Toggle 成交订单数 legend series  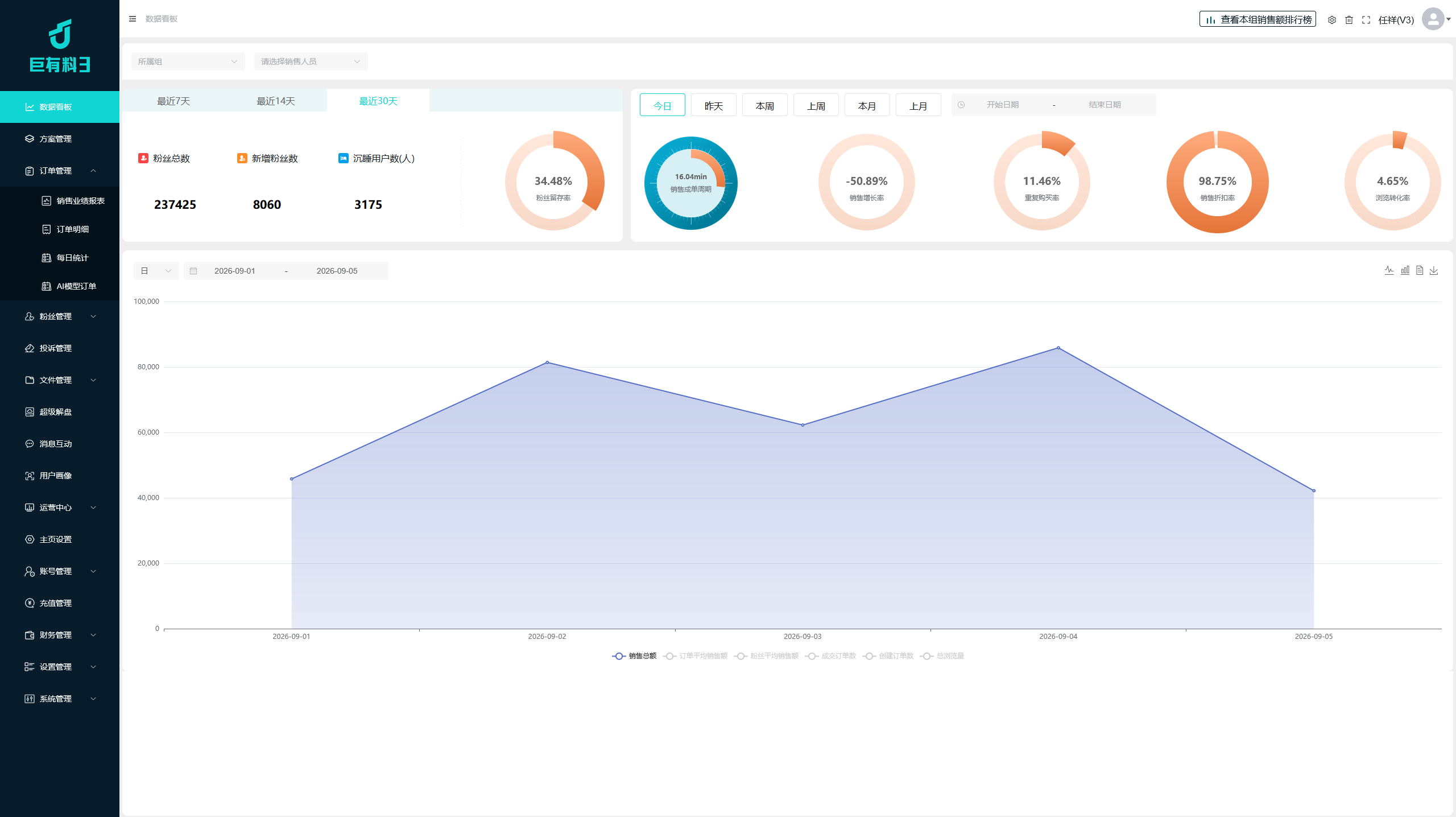(830, 656)
